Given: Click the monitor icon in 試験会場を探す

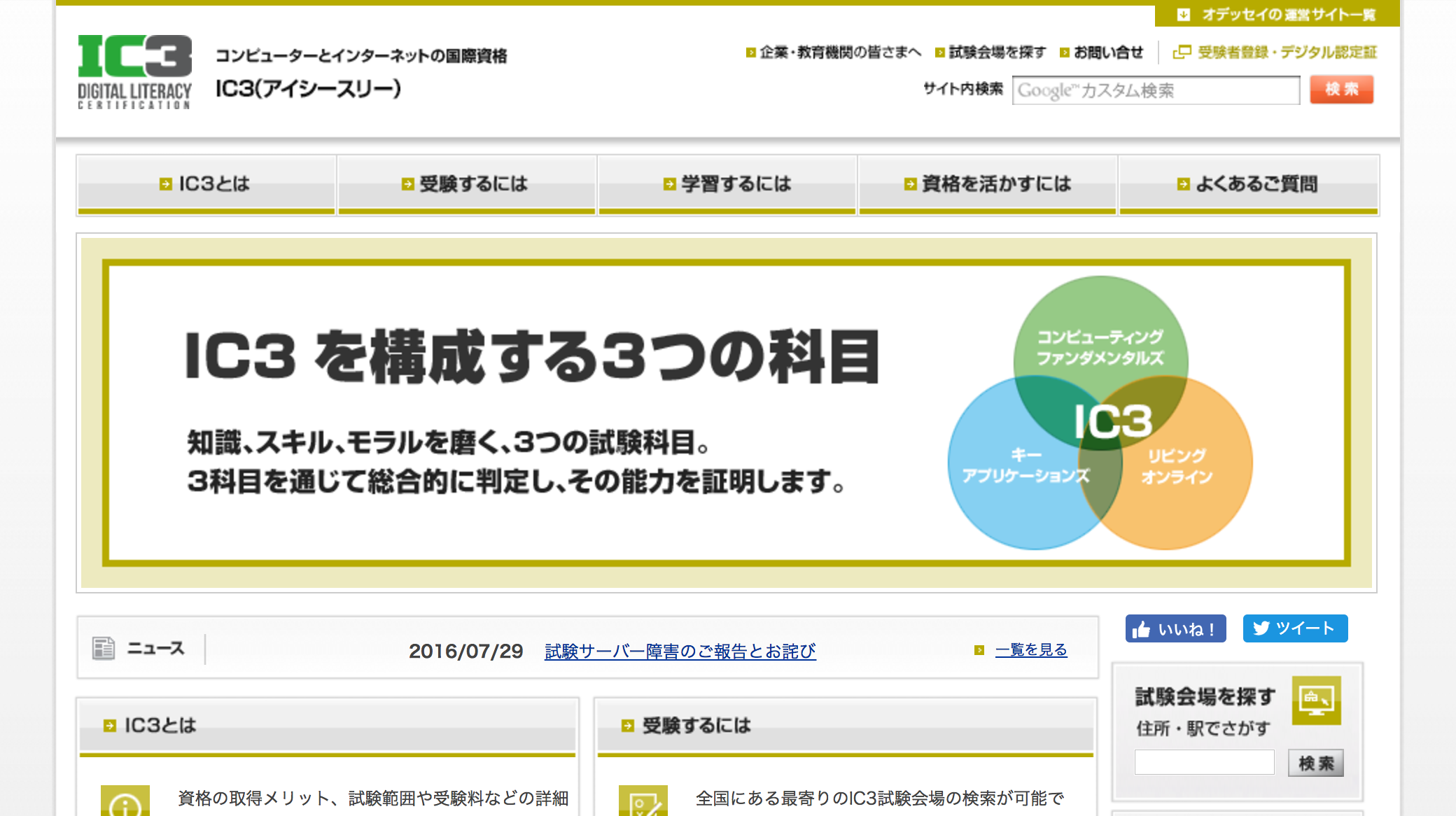Looking at the screenshot, I should pyautogui.click(x=1316, y=700).
